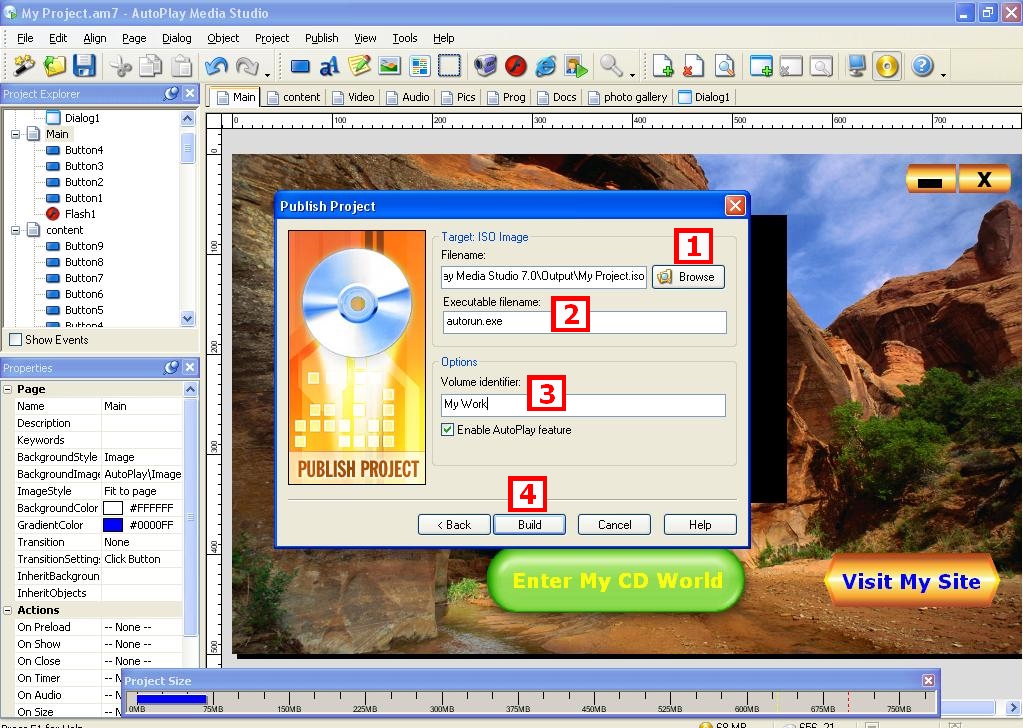
Task: Enable the Show Events checkbox
Action: 15,340
